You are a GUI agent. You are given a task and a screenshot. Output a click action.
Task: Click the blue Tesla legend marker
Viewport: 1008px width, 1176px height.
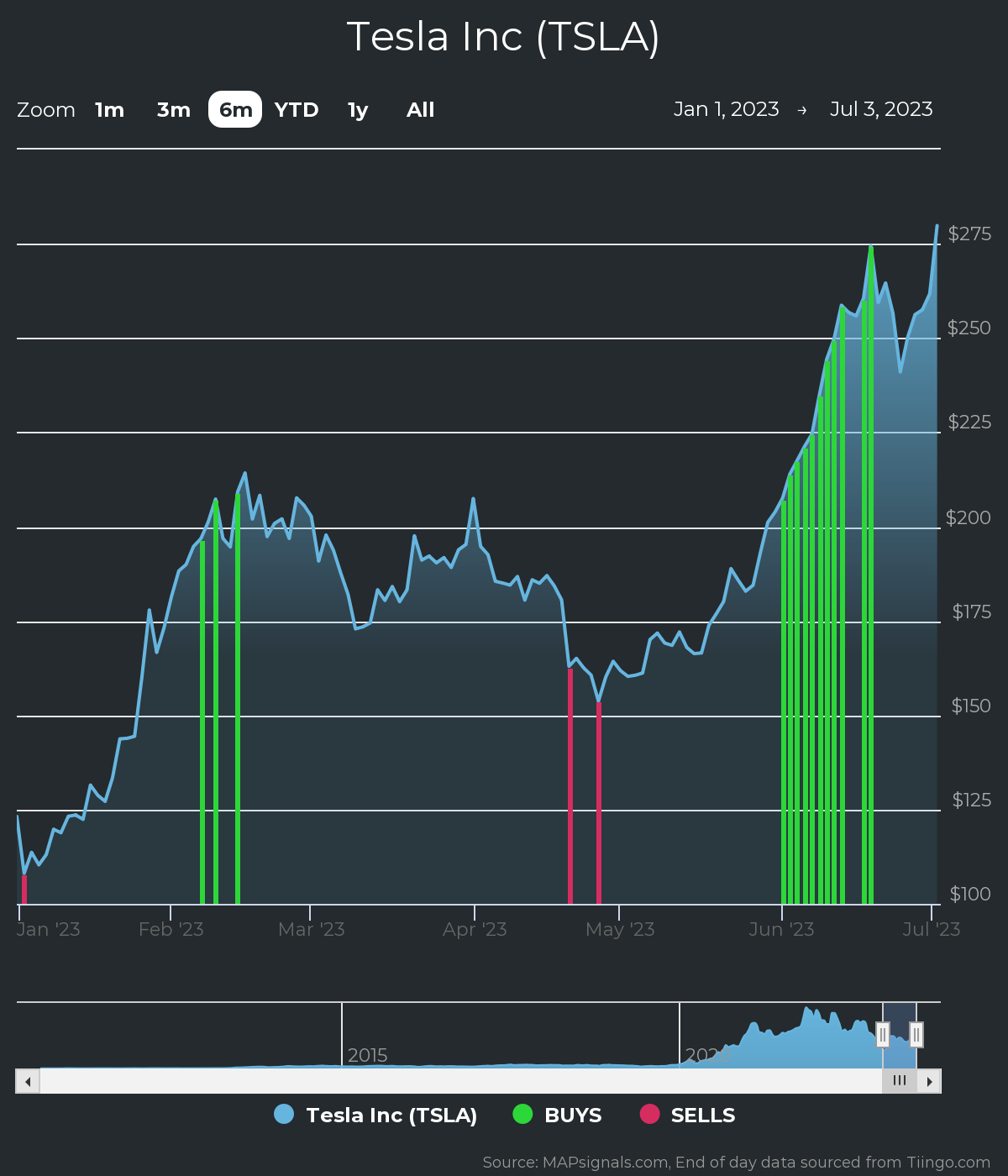(284, 1114)
